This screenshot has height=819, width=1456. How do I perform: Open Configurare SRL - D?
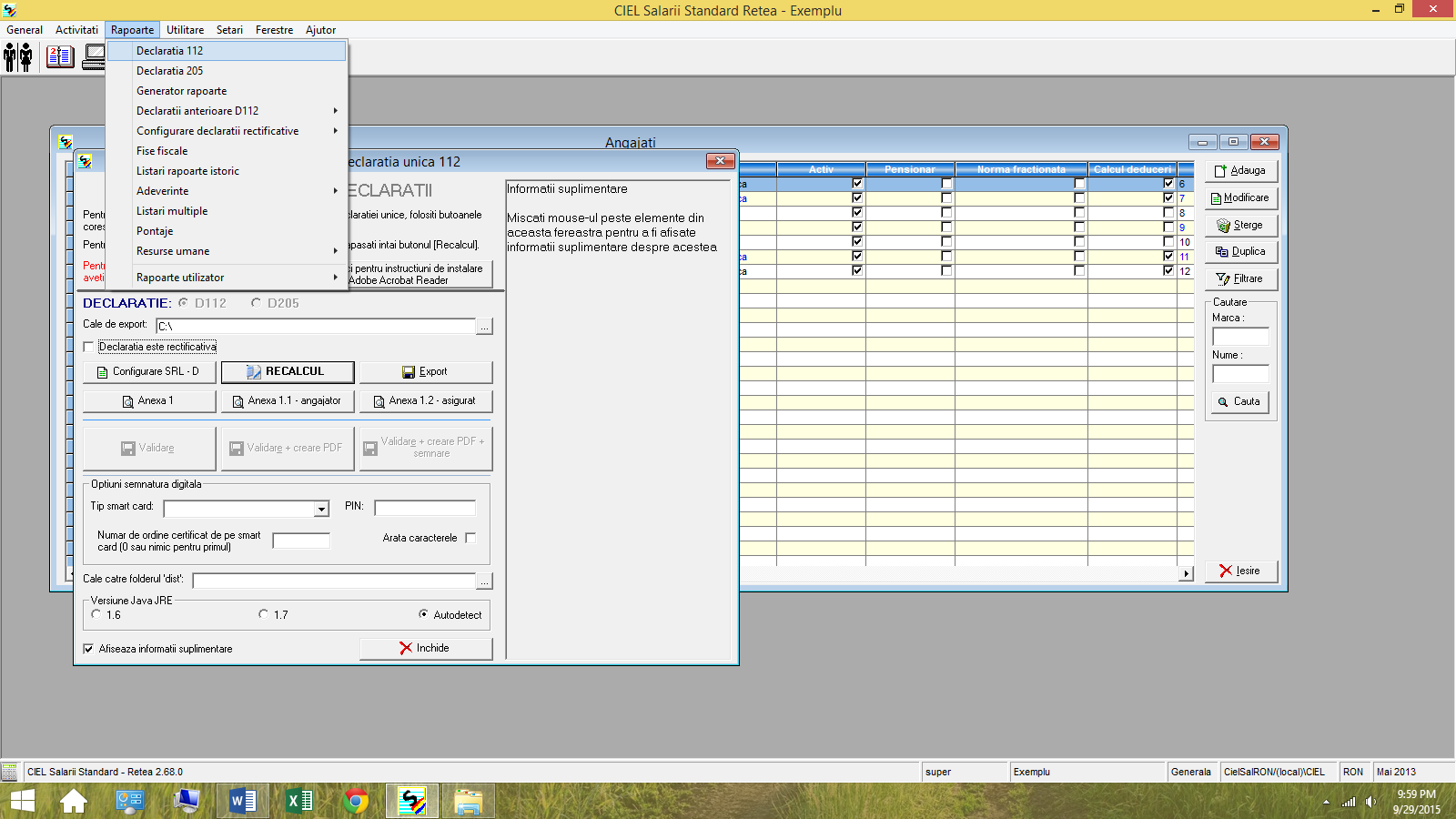pos(149,371)
